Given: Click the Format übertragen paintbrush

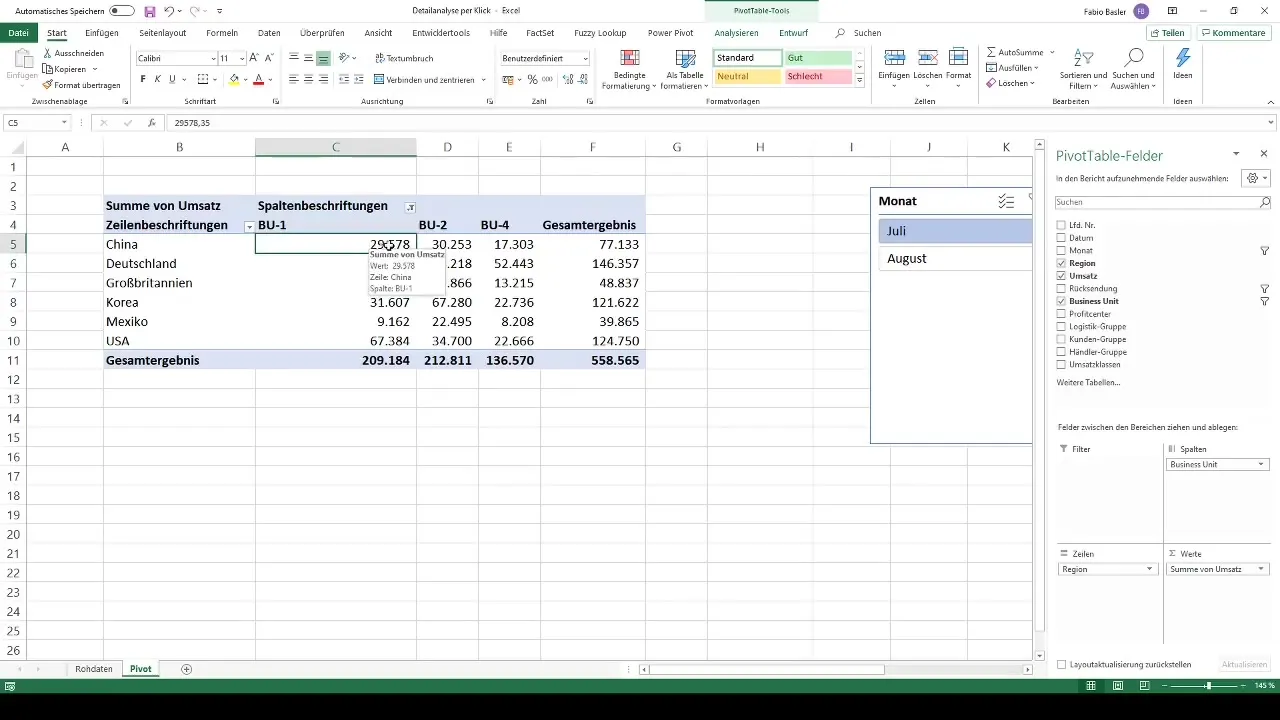Looking at the screenshot, I should 47,85.
